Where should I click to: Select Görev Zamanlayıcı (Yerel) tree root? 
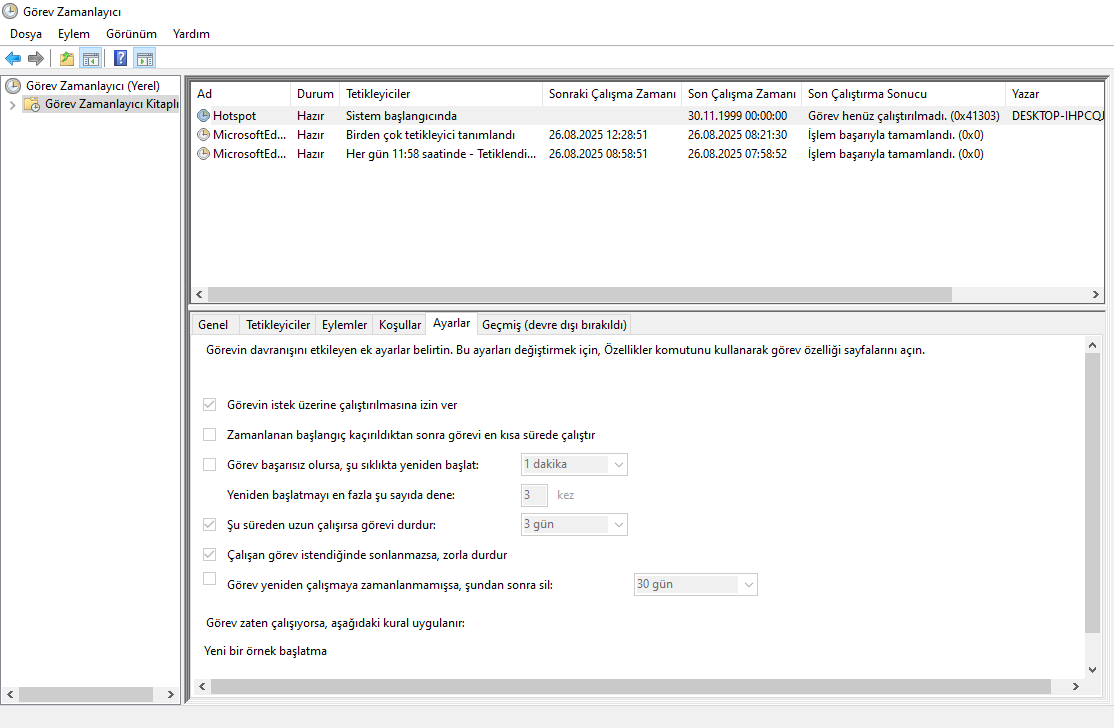tap(93, 86)
